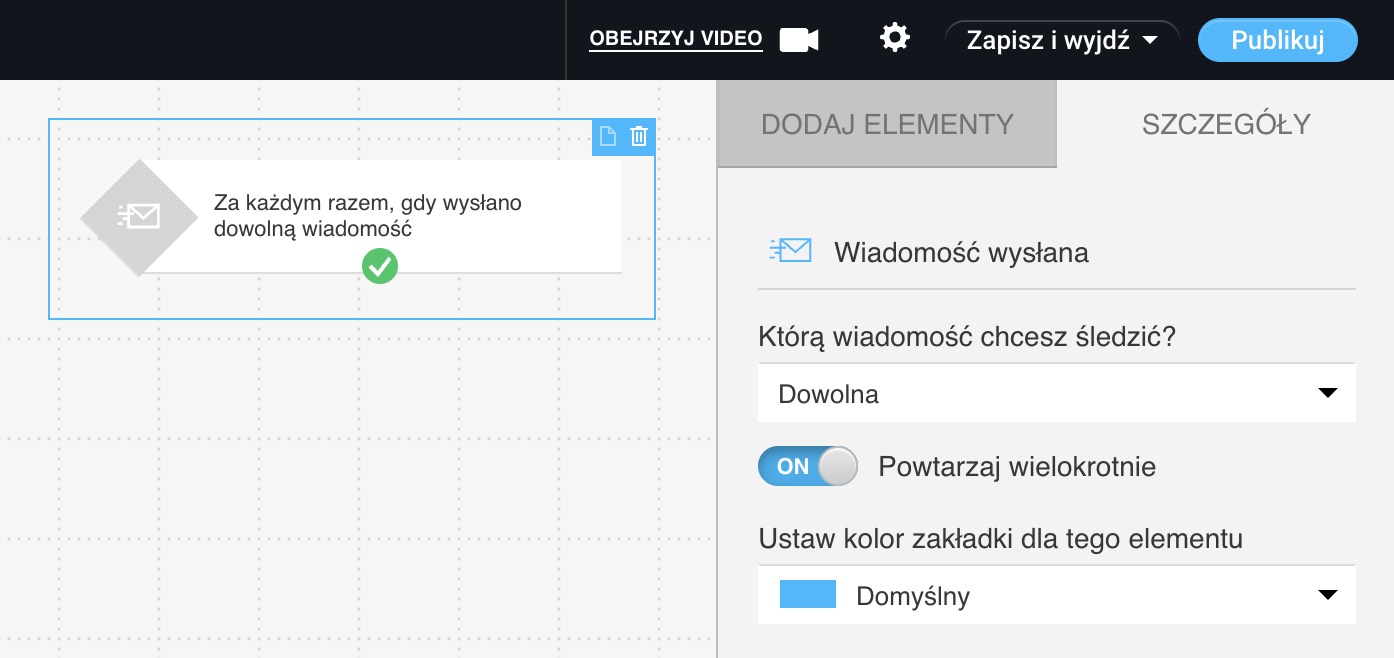Screen dimensions: 1394x658
Task: Click the 'Ustaw kolor zakładki dla tego elementu' label
Action: [1001, 539]
